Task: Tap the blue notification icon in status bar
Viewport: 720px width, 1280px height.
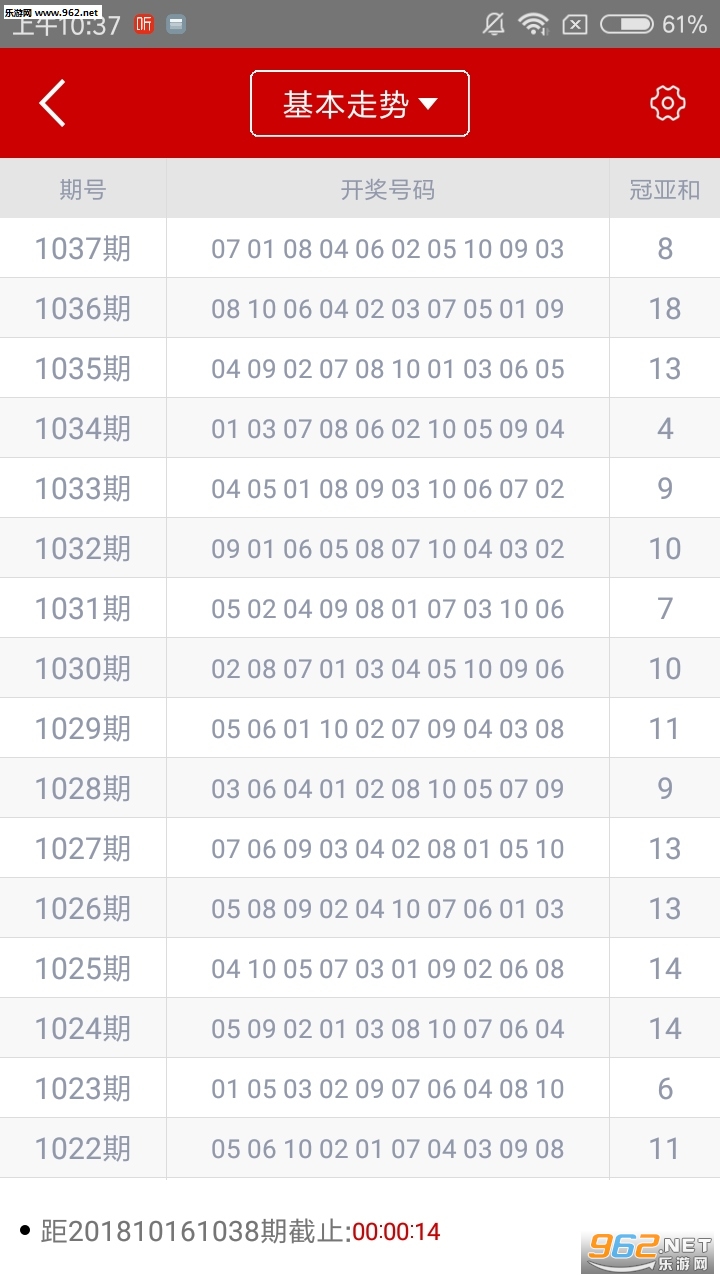Action: [x=176, y=24]
